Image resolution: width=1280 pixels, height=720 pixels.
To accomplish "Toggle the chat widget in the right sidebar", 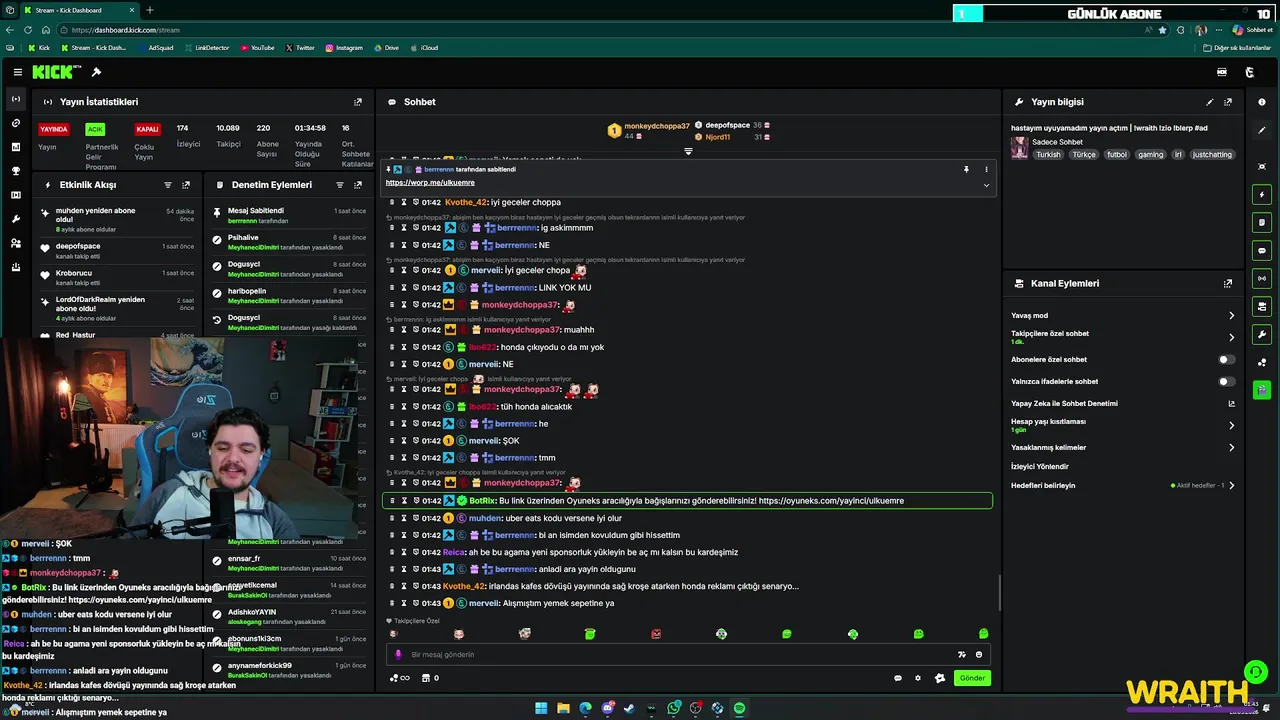I will (x=1262, y=251).
